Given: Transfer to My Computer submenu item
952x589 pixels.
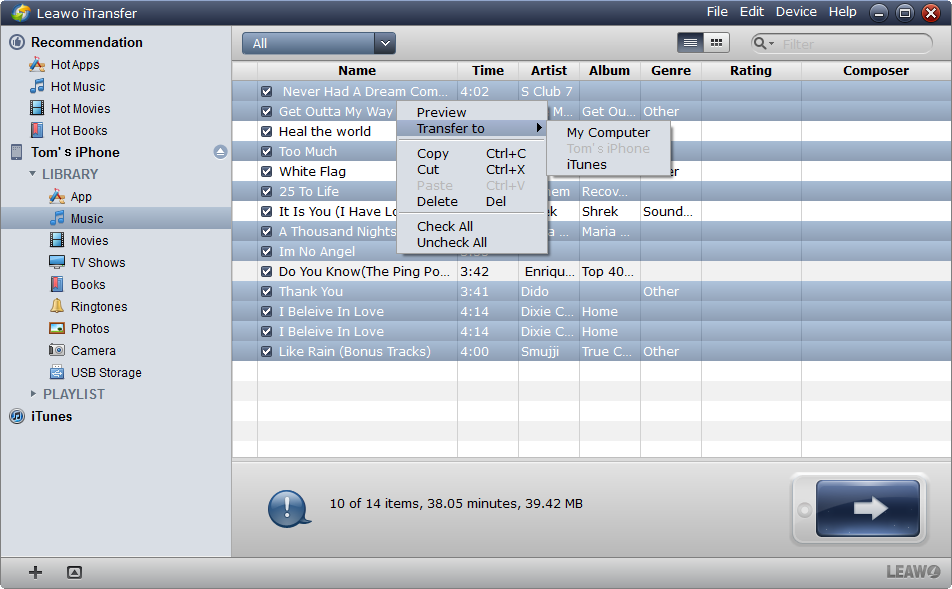Looking at the screenshot, I should 608,132.
